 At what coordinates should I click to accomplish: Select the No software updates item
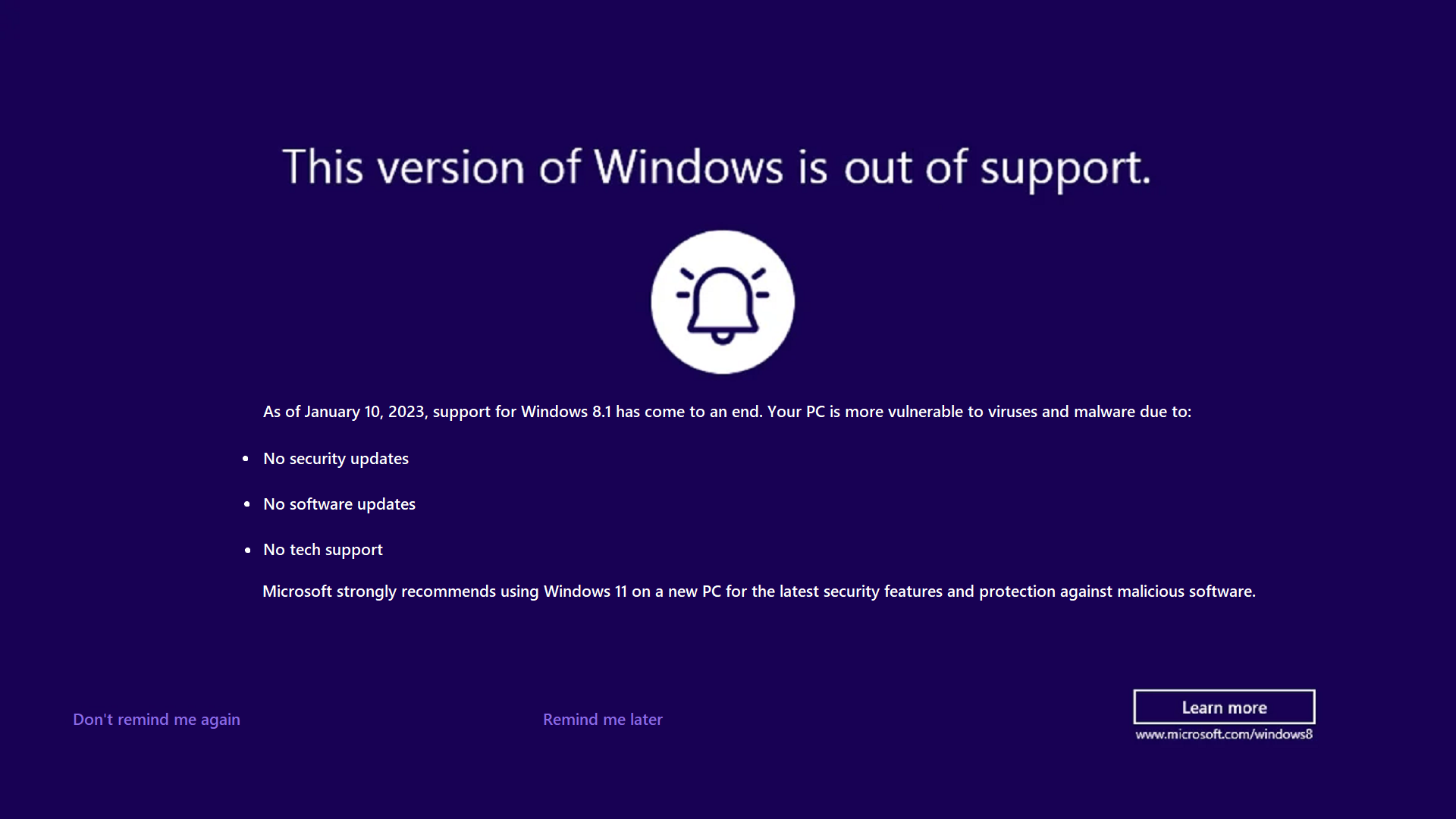(x=339, y=504)
